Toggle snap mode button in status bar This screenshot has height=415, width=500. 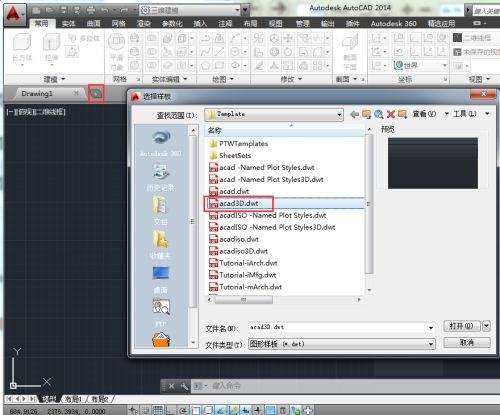click(x=146, y=410)
